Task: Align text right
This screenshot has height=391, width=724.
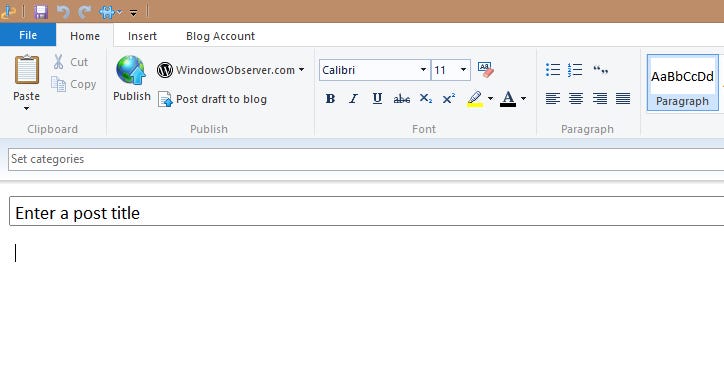Action: point(600,98)
